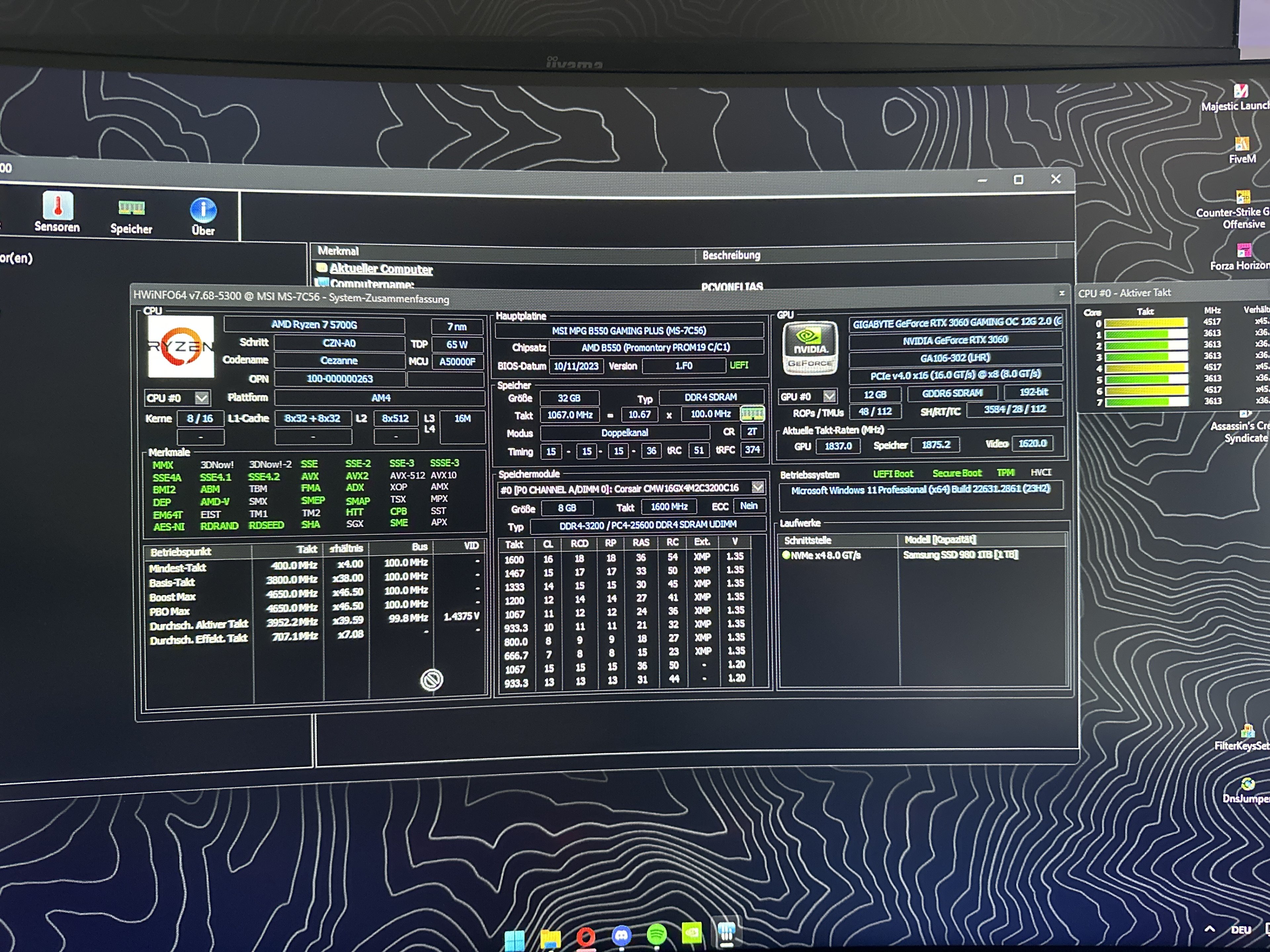Click the NVIDIA GeForce logo image

[810, 347]
